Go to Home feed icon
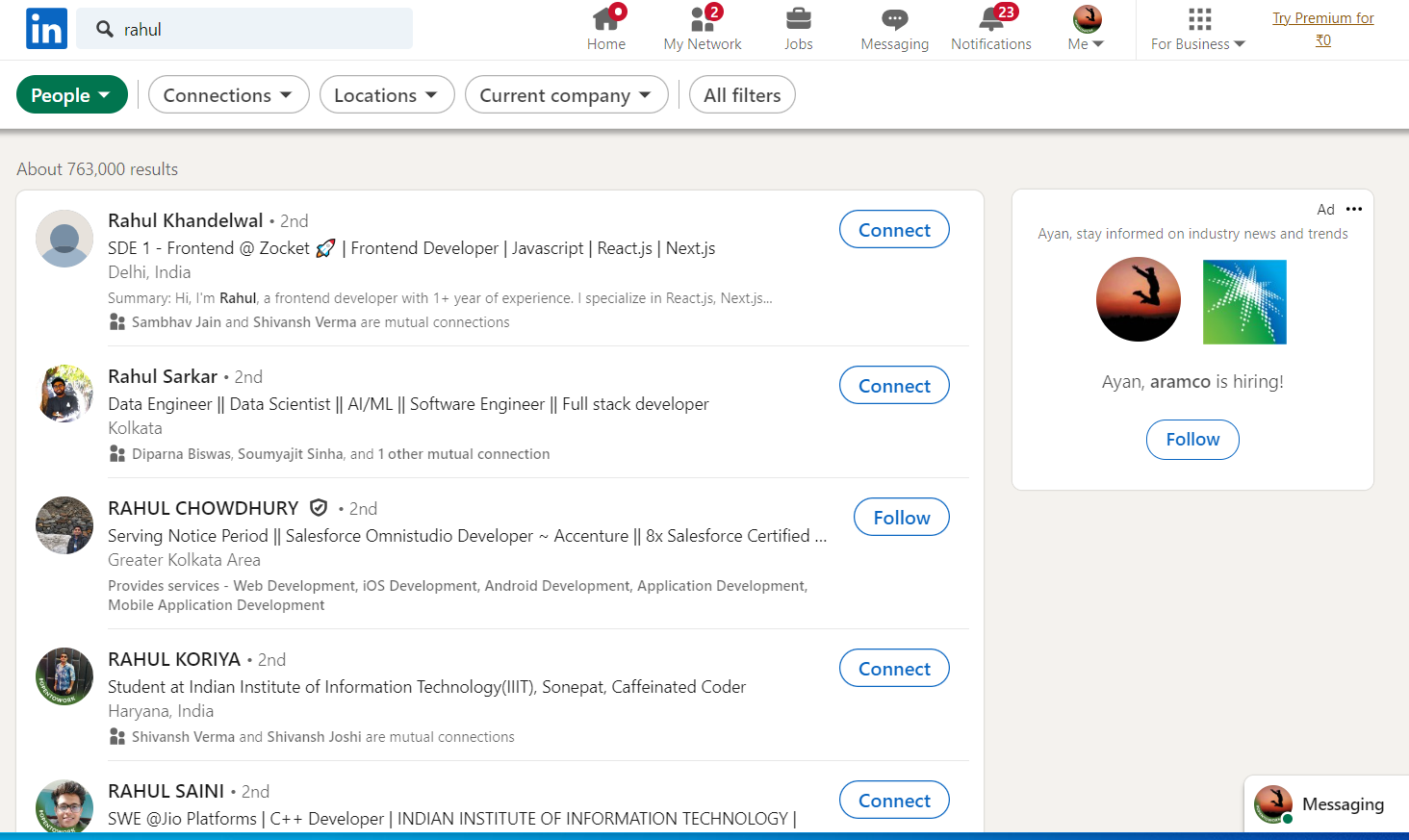 [605, 19]
